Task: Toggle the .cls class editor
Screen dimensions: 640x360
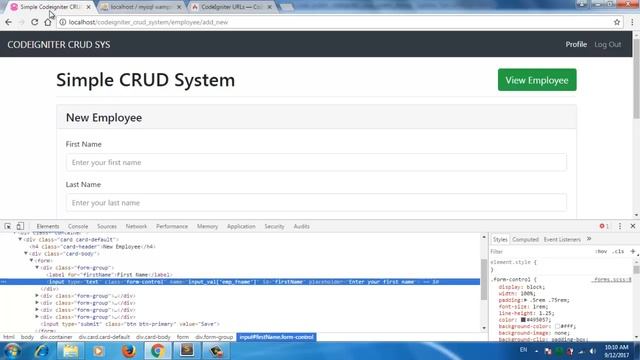Action: tap(619, 251)
